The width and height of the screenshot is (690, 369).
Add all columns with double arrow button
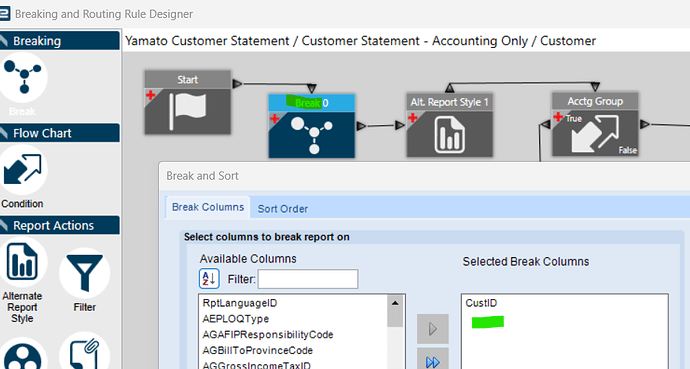(x=433, y=360)
